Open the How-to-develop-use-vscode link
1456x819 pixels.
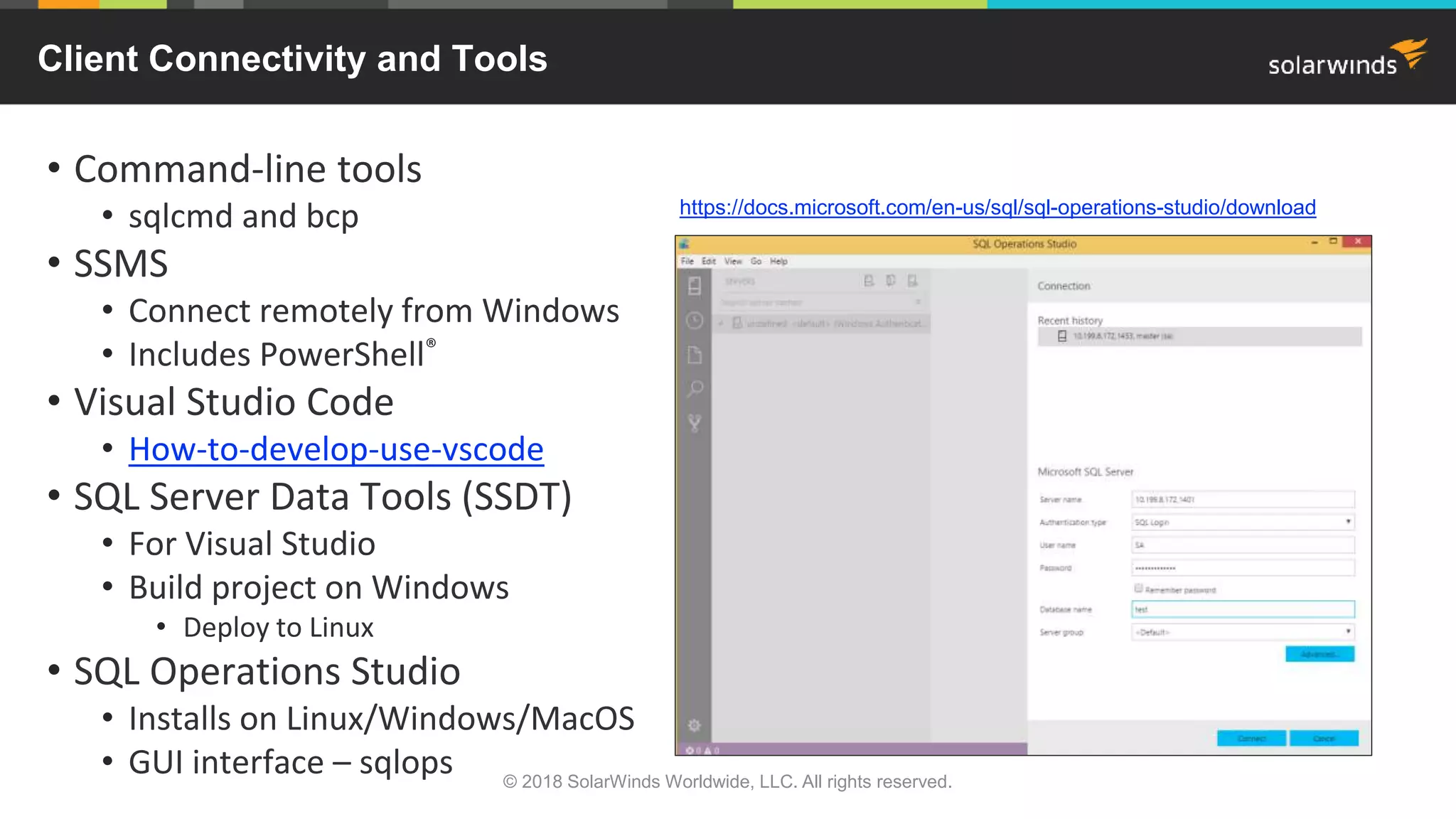336,449
